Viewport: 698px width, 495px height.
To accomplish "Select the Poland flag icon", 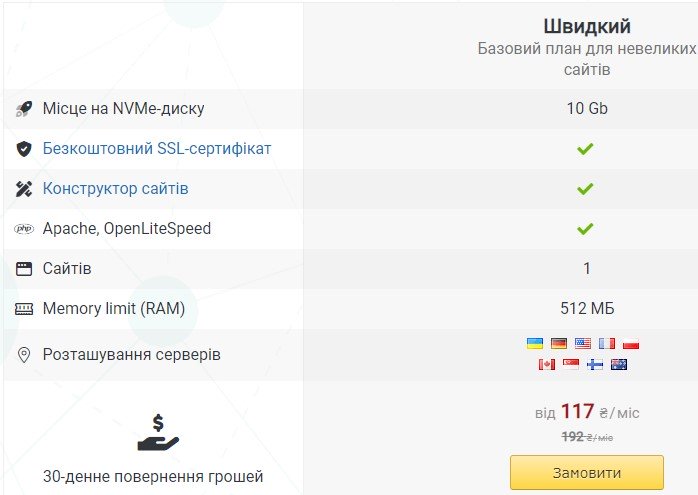I will (x=631, y=343).
